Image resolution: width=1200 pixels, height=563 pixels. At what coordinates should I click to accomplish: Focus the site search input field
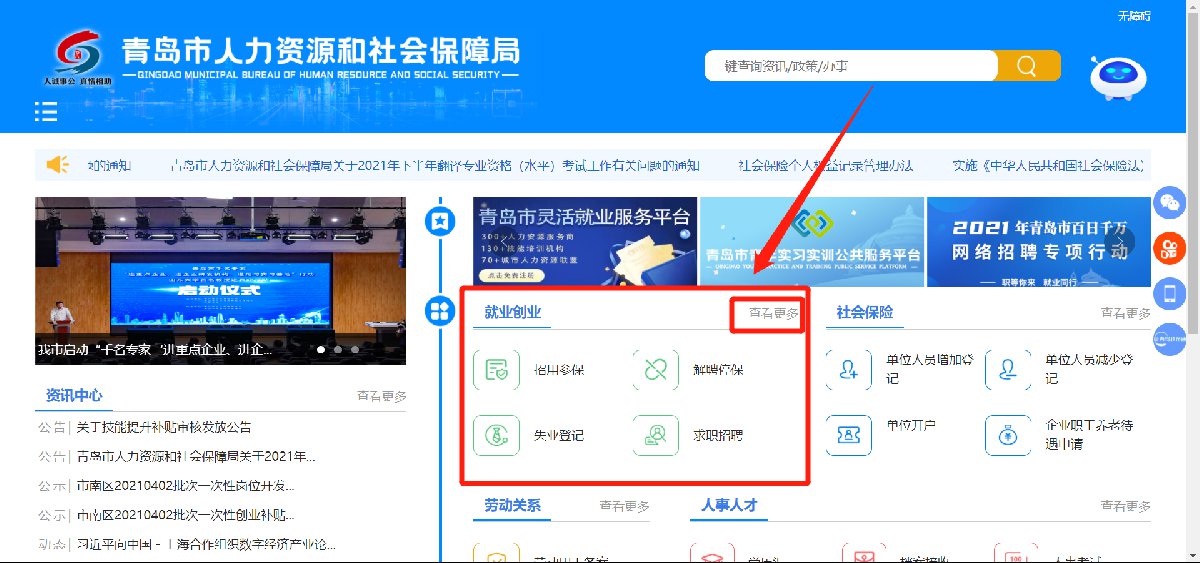pyautogui.click(x=851, y=66)
